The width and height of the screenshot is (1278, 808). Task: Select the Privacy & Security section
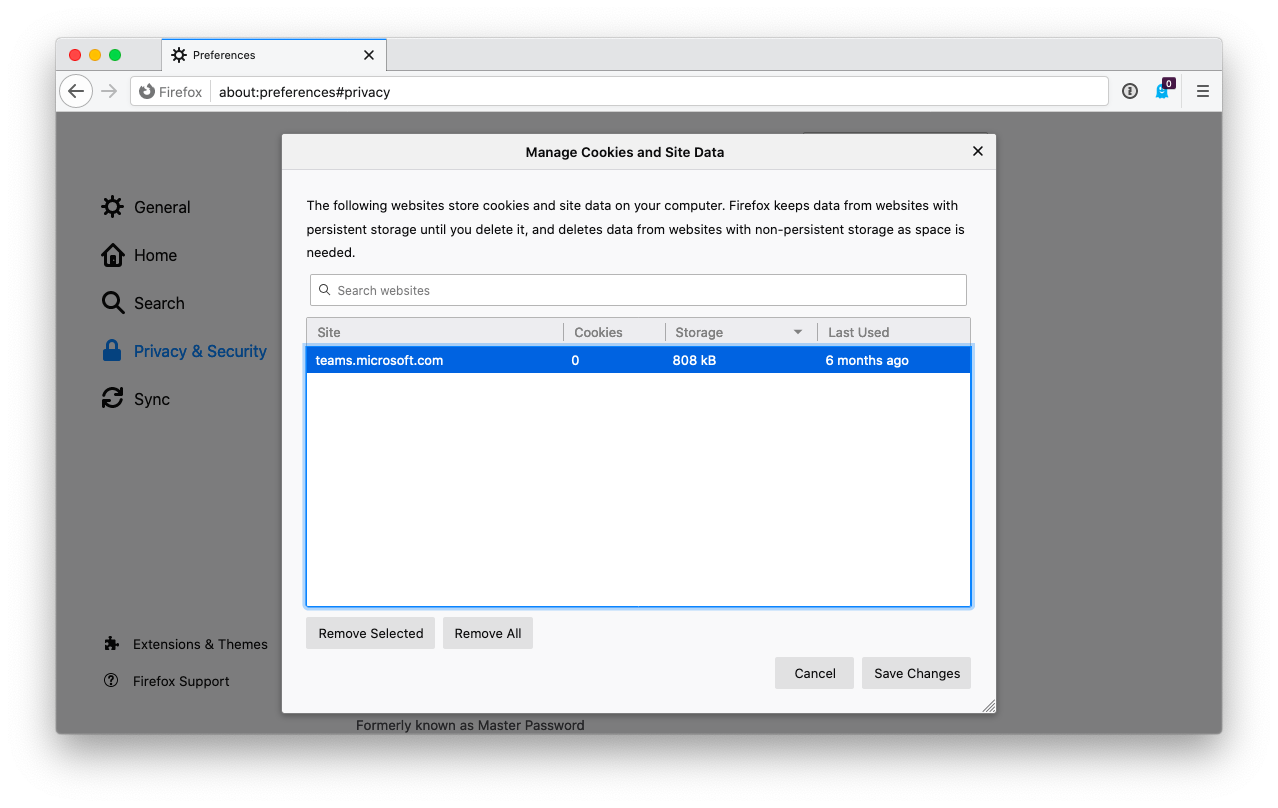[x=199, y=351]
